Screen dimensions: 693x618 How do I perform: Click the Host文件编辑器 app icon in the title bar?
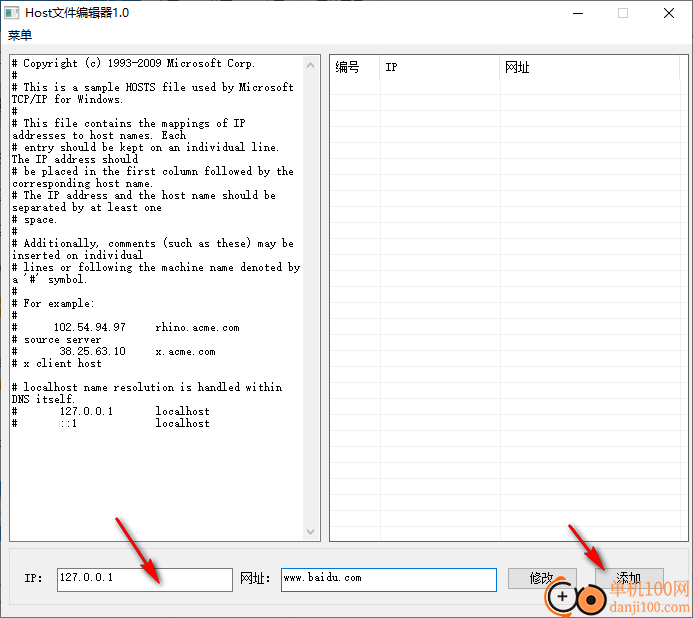tap(11, 13)
